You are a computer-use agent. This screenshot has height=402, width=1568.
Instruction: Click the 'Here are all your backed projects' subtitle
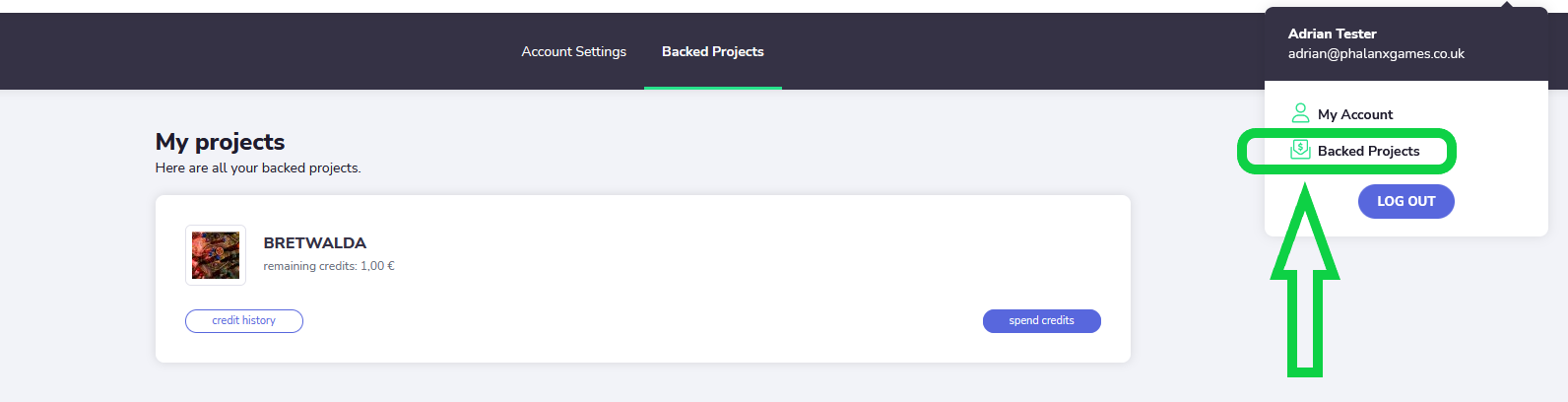[x=258, y=167]
